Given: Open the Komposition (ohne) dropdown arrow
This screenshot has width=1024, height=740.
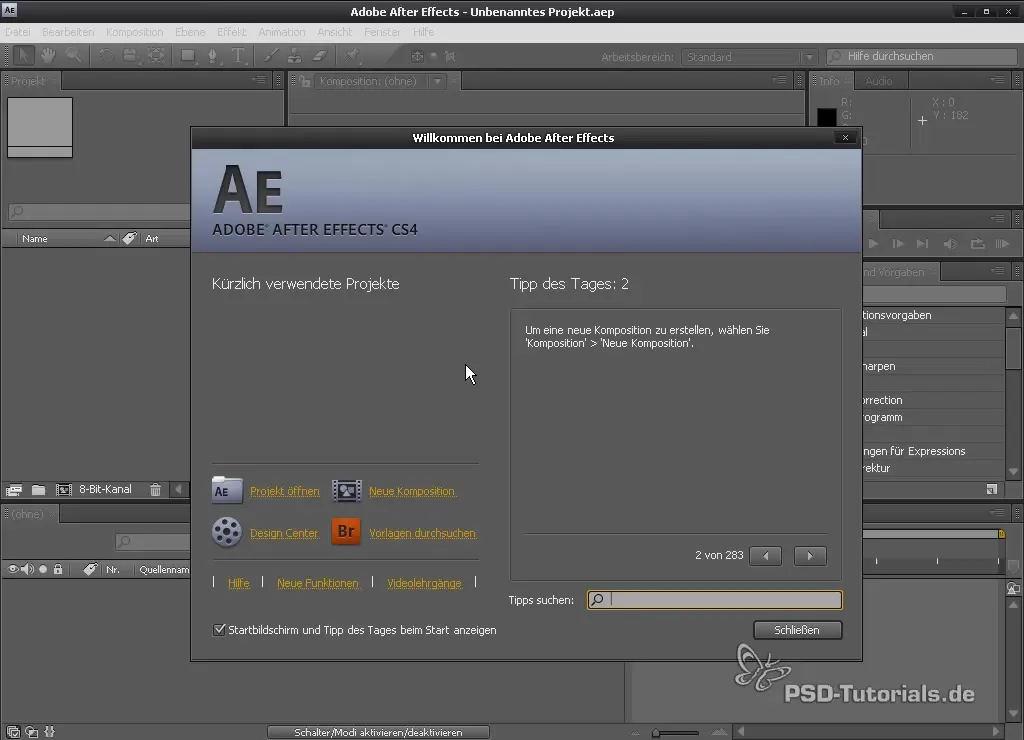Looking at the screenshot, I should point(437,81).
